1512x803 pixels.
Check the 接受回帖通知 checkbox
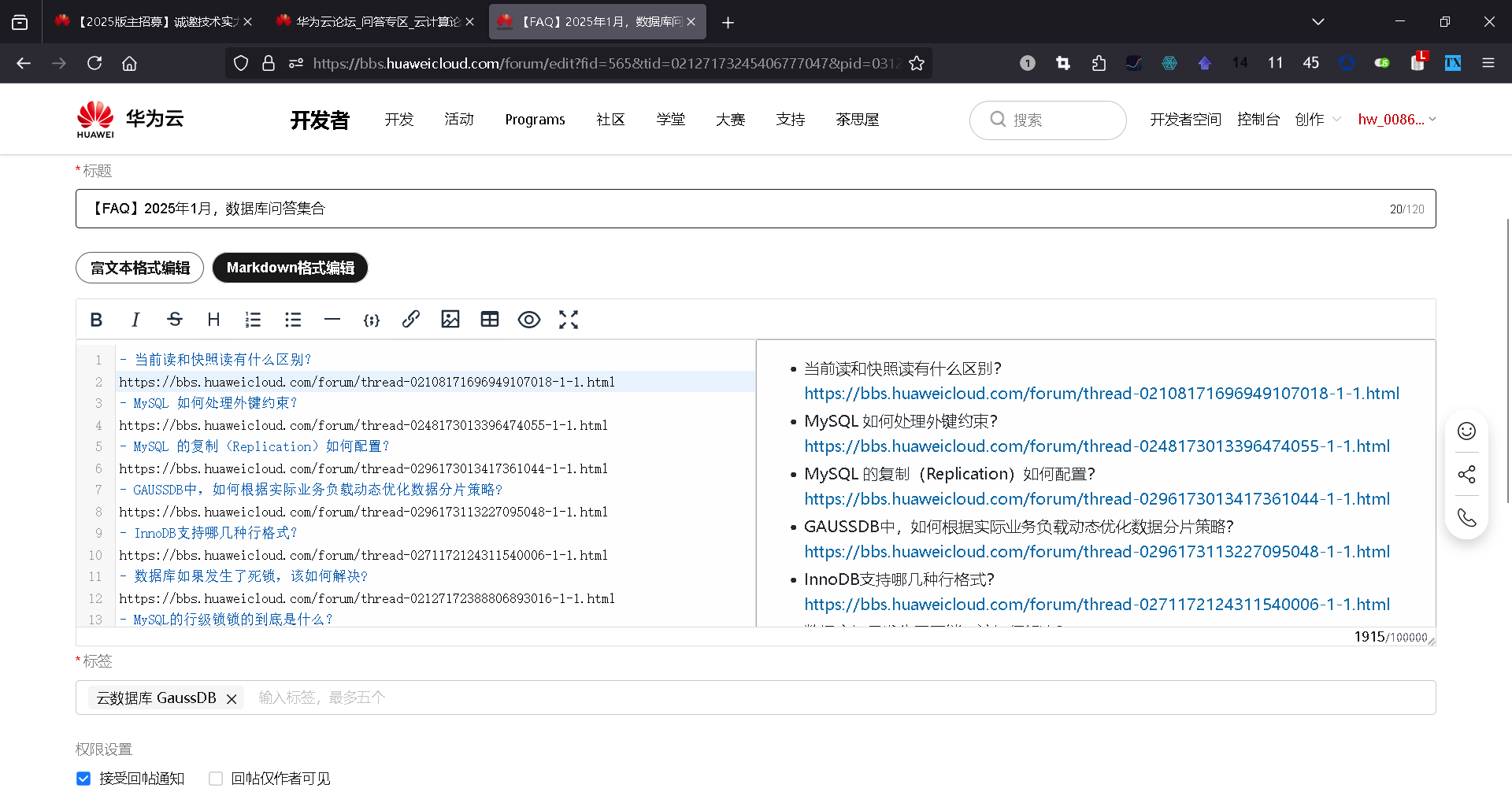(x=83, y=779)
